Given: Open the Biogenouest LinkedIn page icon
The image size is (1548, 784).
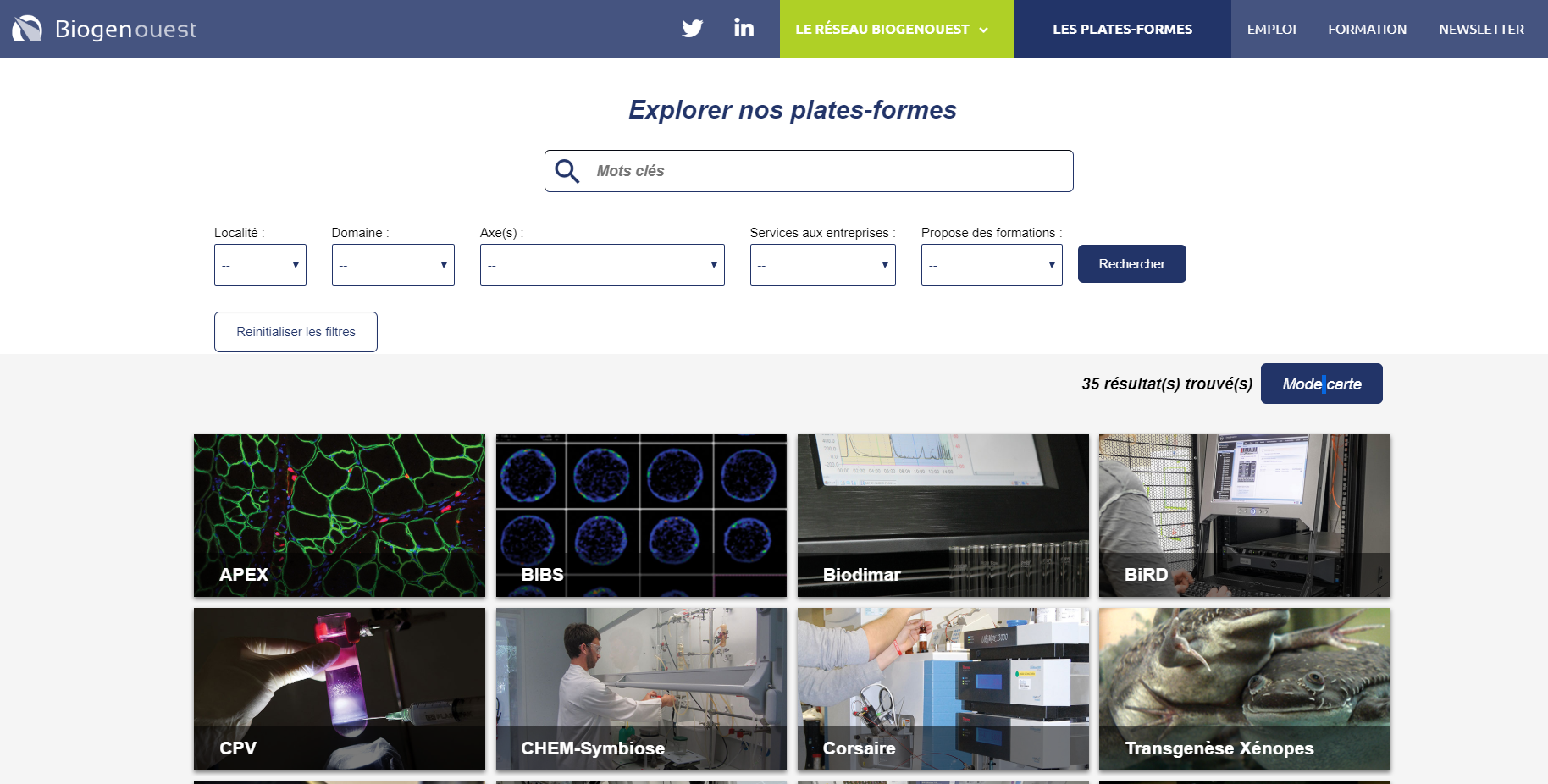Looking at the screenshot, I should click(x=744, y=28).
